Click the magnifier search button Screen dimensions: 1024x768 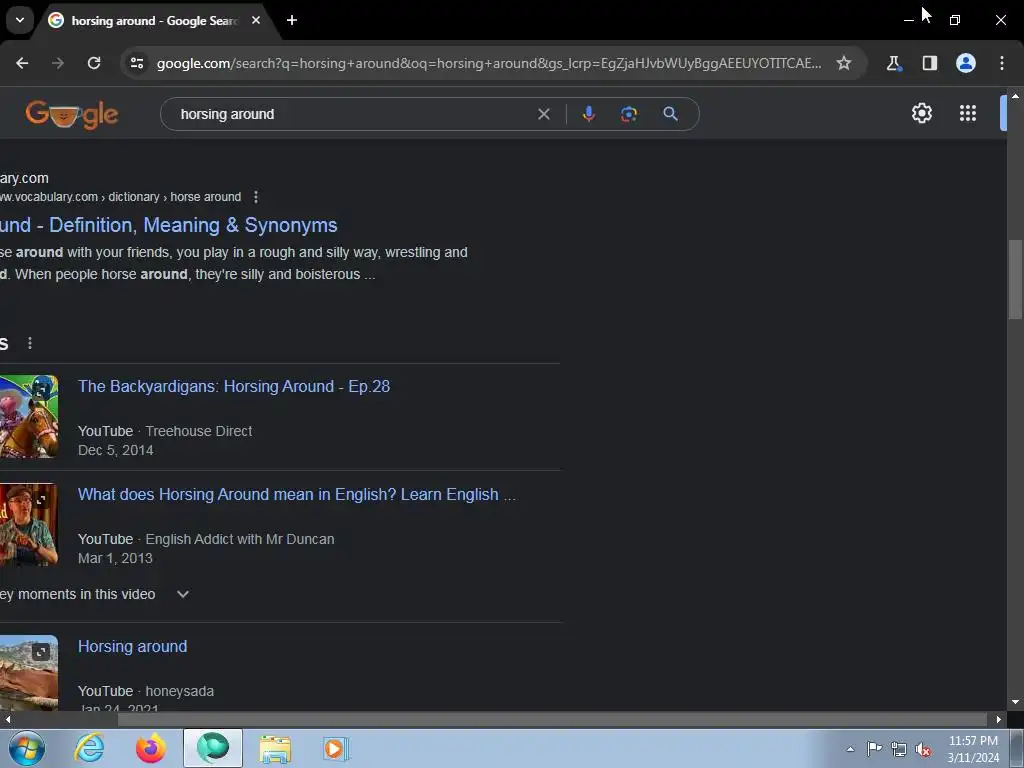[x=670, y=114]
